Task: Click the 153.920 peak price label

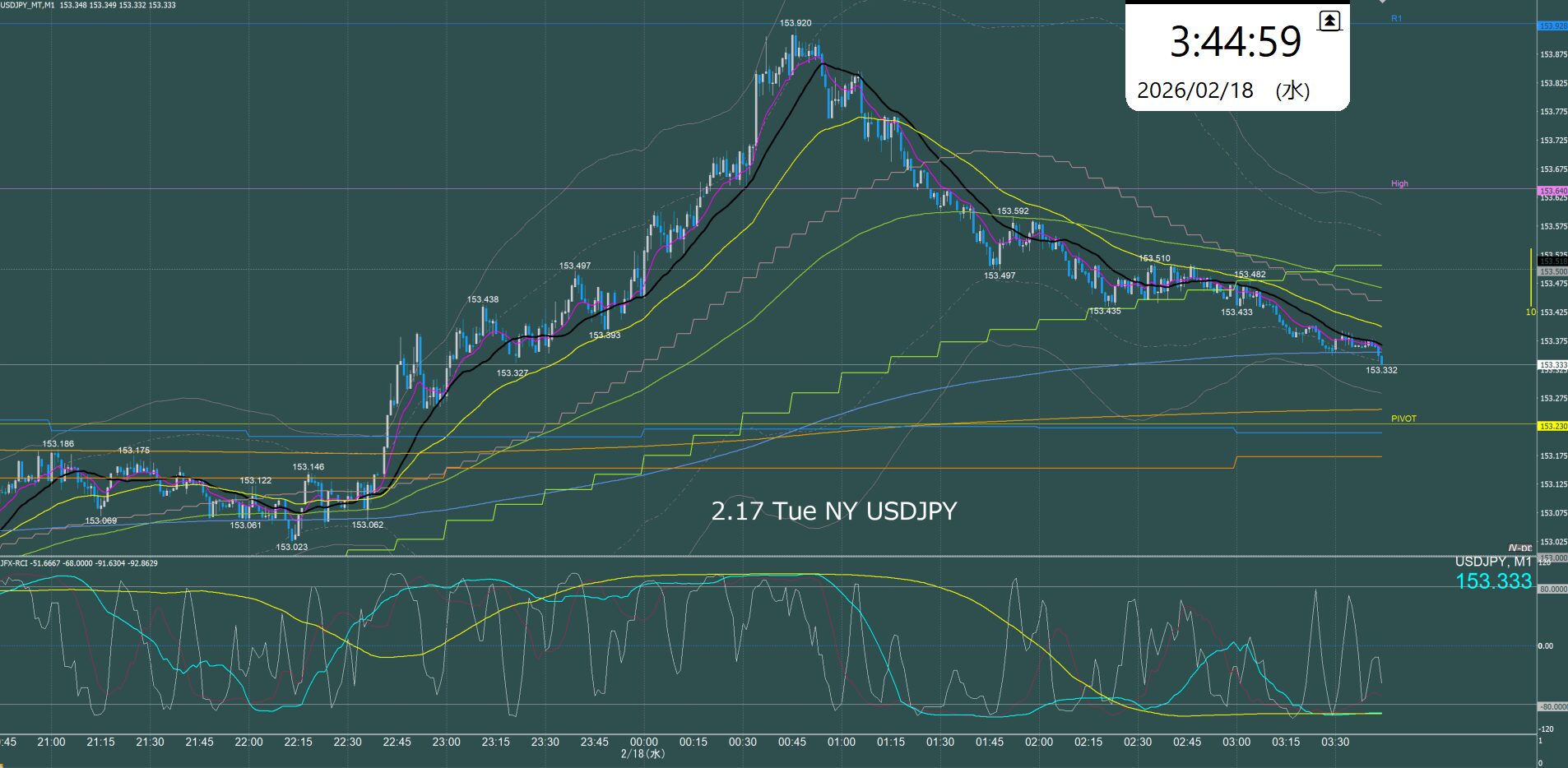Action: pyautogui.click(x=796, y=23)
